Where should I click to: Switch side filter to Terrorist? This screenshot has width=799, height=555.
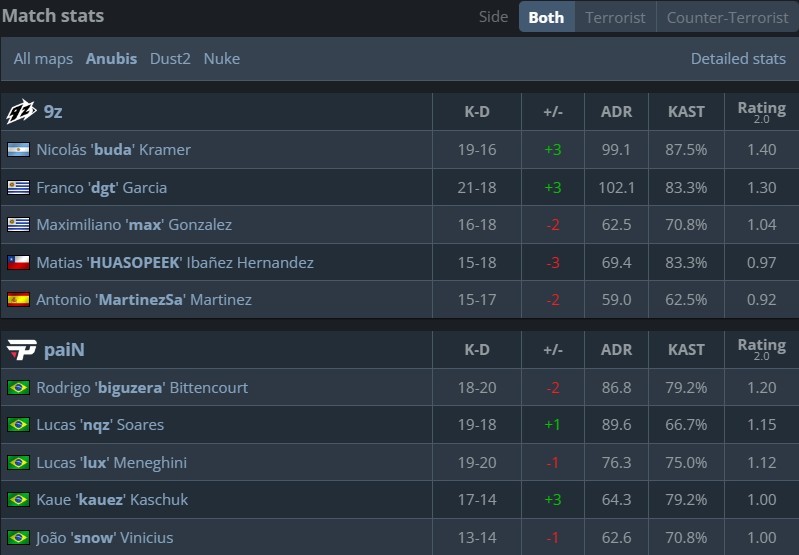[615, 17]
